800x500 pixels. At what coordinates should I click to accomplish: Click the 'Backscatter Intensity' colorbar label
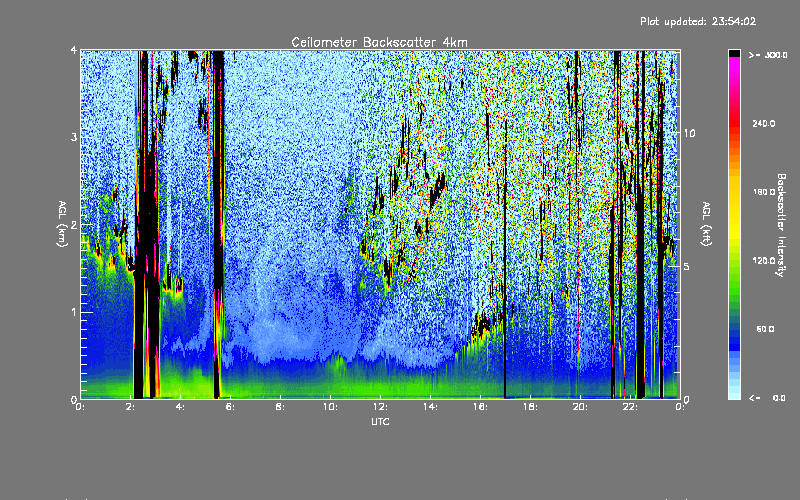tap(781, 225)
